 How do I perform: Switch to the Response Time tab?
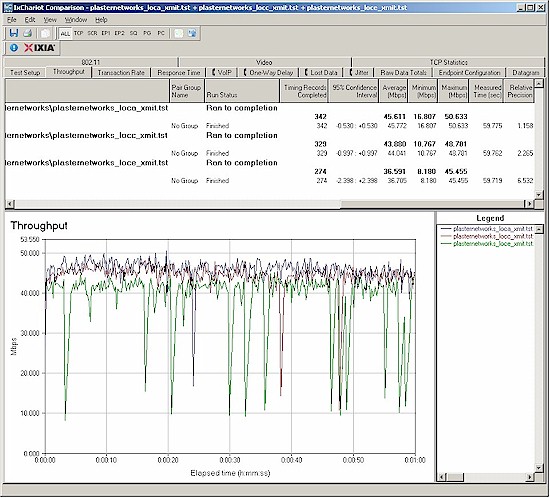tap(179, 73)
